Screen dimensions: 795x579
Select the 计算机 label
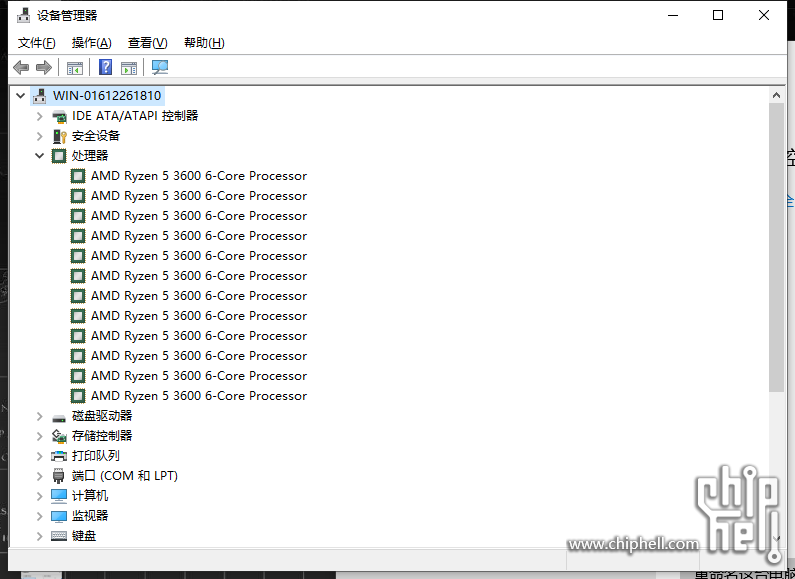point(90,496)
